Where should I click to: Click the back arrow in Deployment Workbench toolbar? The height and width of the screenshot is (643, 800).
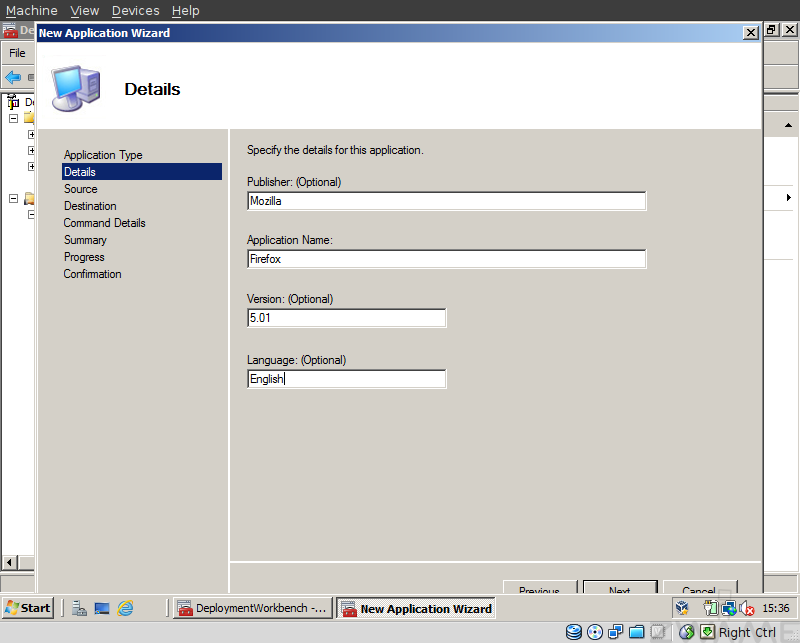click(x=13, y=78)
